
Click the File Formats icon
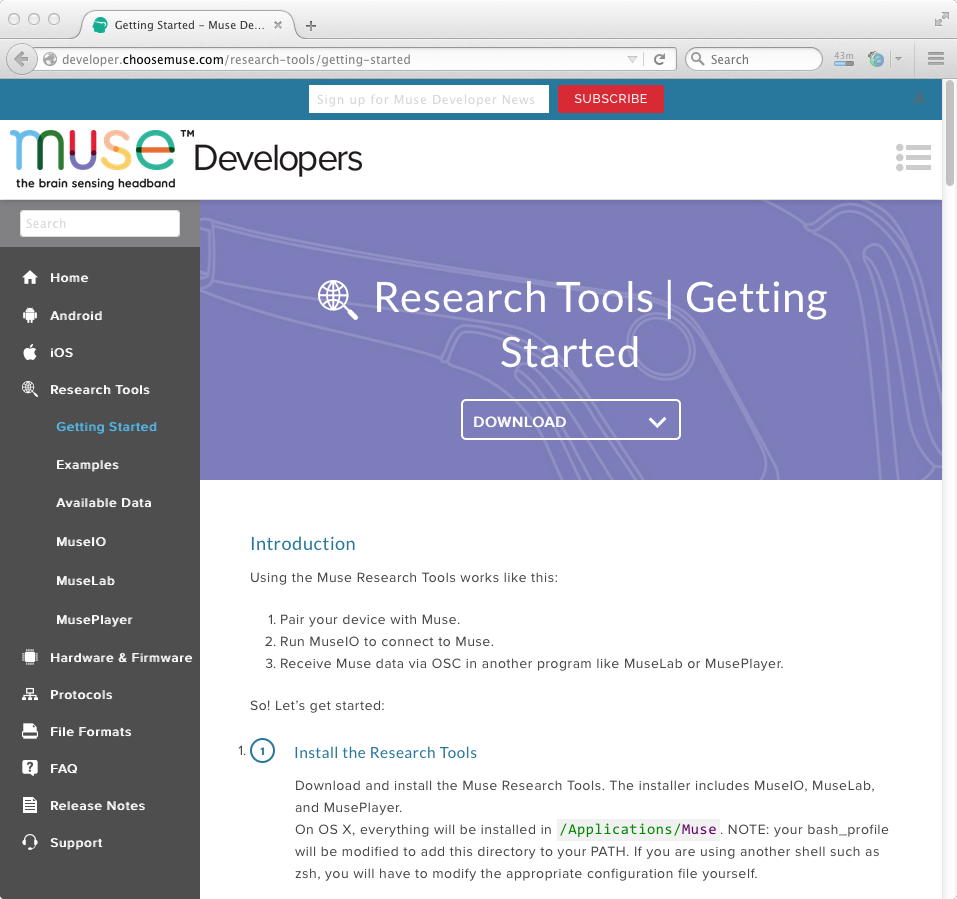click(x=30, y=731)
